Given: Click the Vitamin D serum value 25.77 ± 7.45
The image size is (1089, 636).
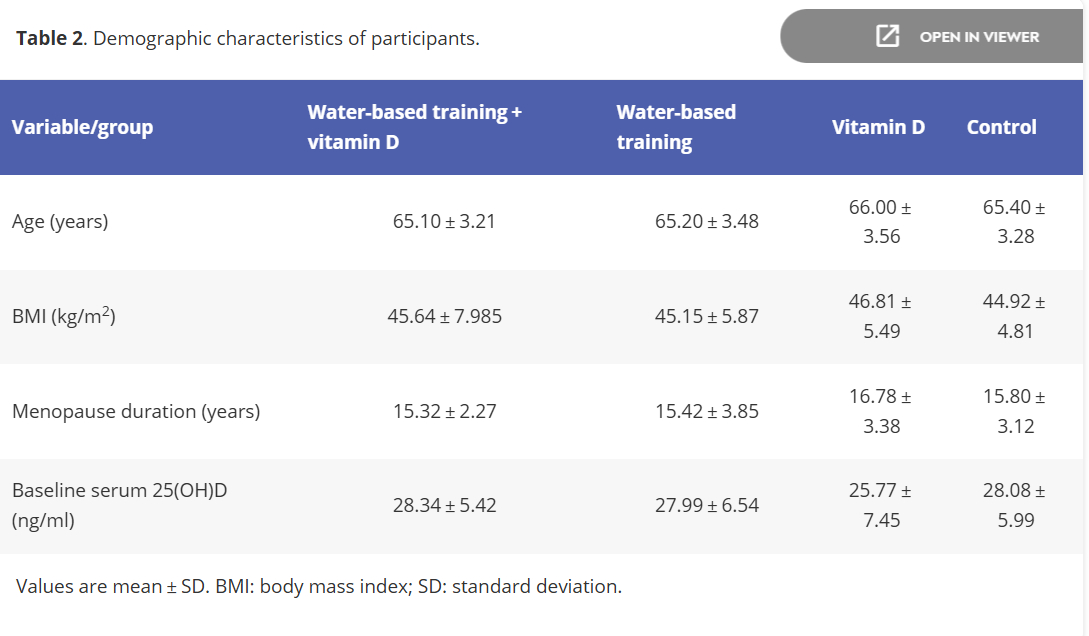Looking at the screenshot, I should pyautogui.click(x=880, y=506).
